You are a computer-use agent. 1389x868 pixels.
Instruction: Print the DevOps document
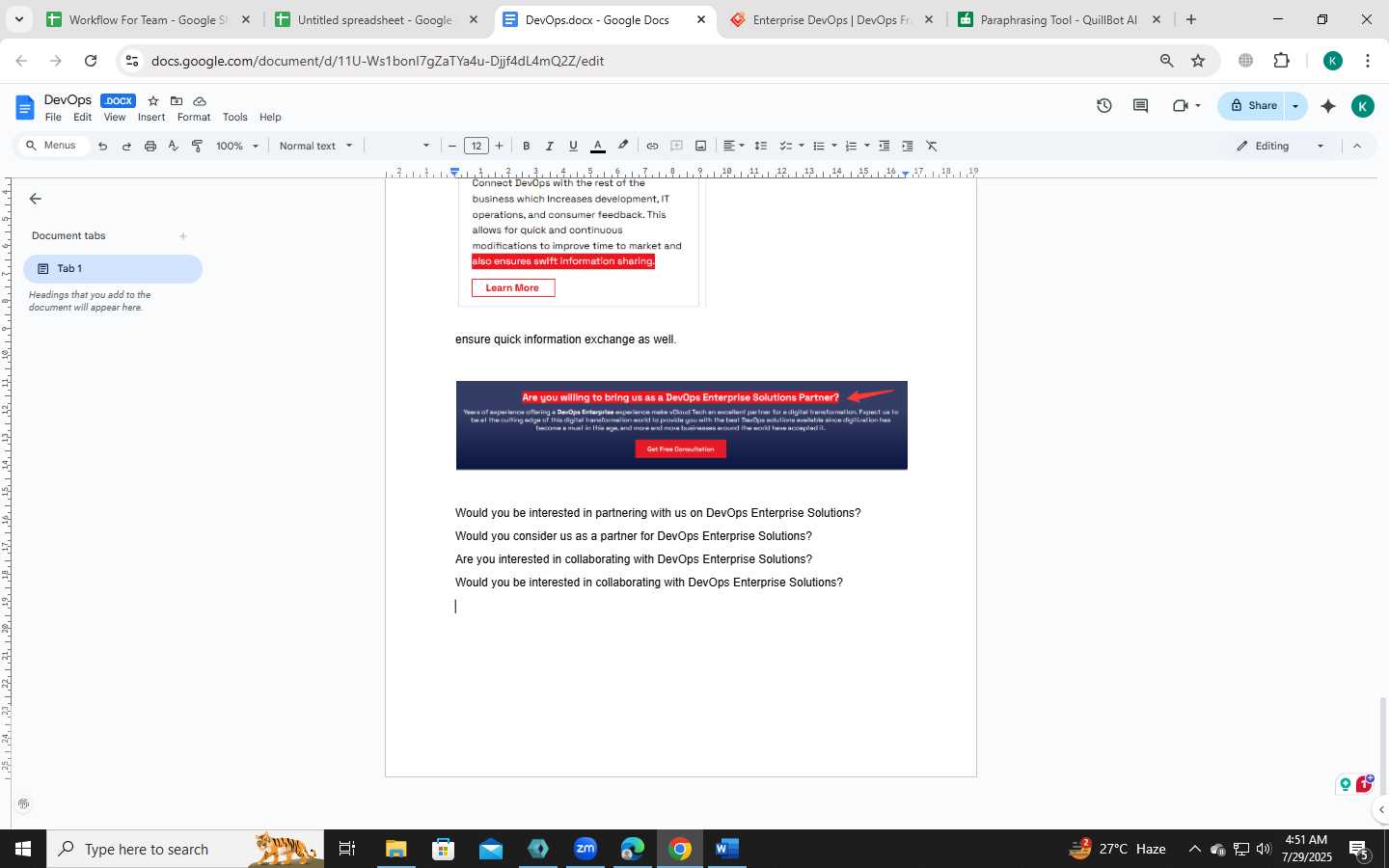pyautogui.click(x=150, y=146)
